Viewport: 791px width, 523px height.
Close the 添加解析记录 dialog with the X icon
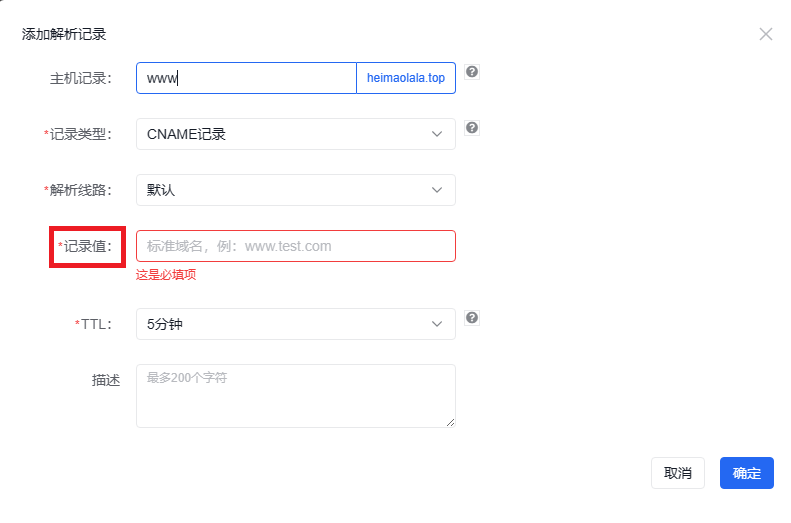pos(766,34)
